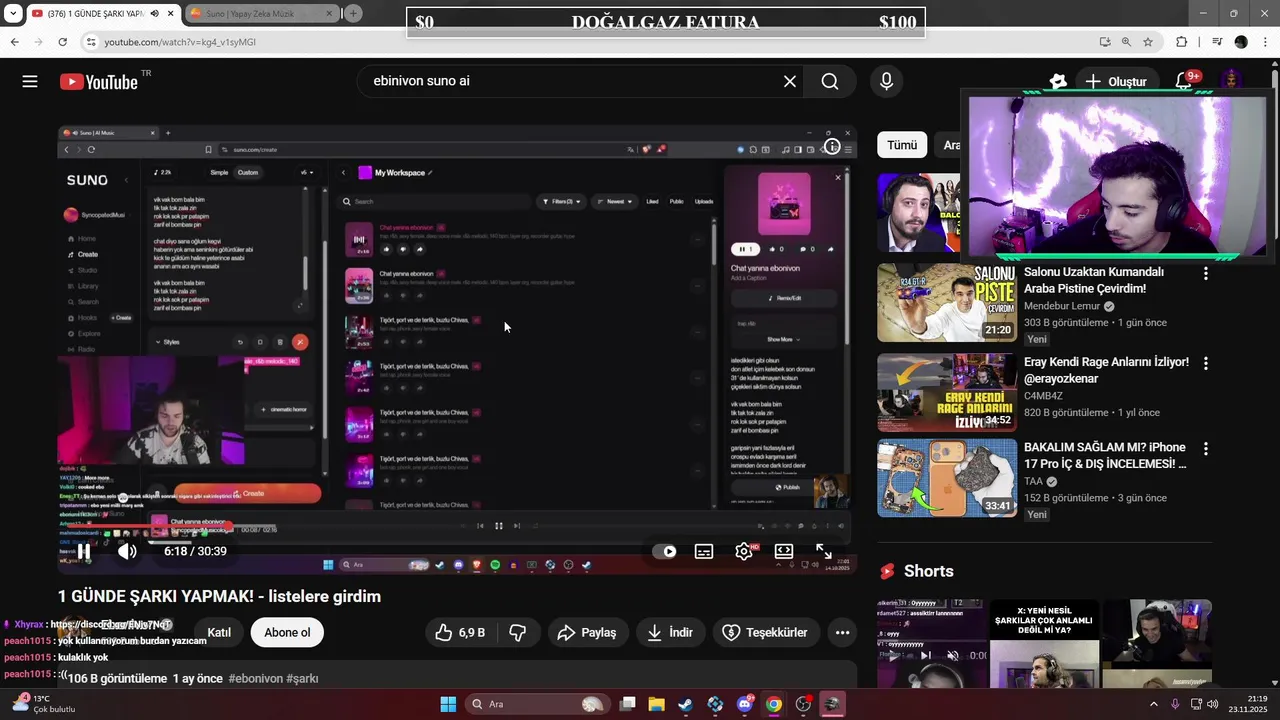1280x720 pixels.
Task: Send thanks with the Teşekkürler button
Action: click(765, 632)
